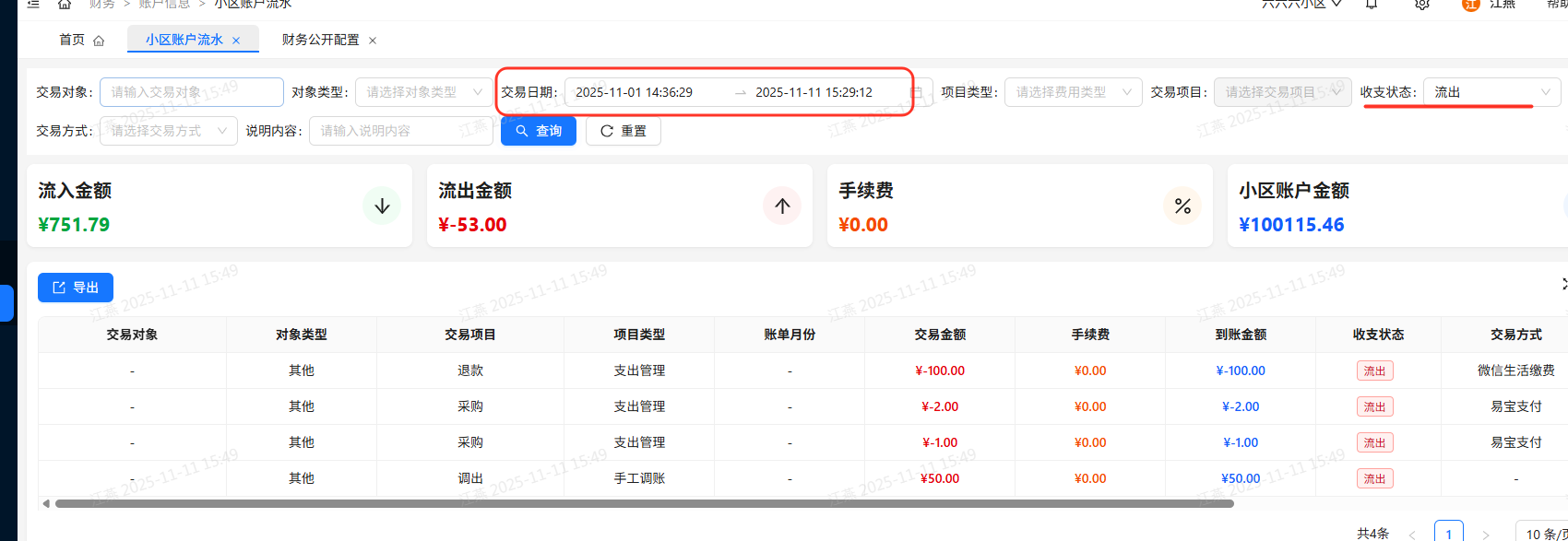The width and height of the screenshot is (1568, 541).
Task: Click the down arrow icon on 流入金额 card
Action: [382, 206]
